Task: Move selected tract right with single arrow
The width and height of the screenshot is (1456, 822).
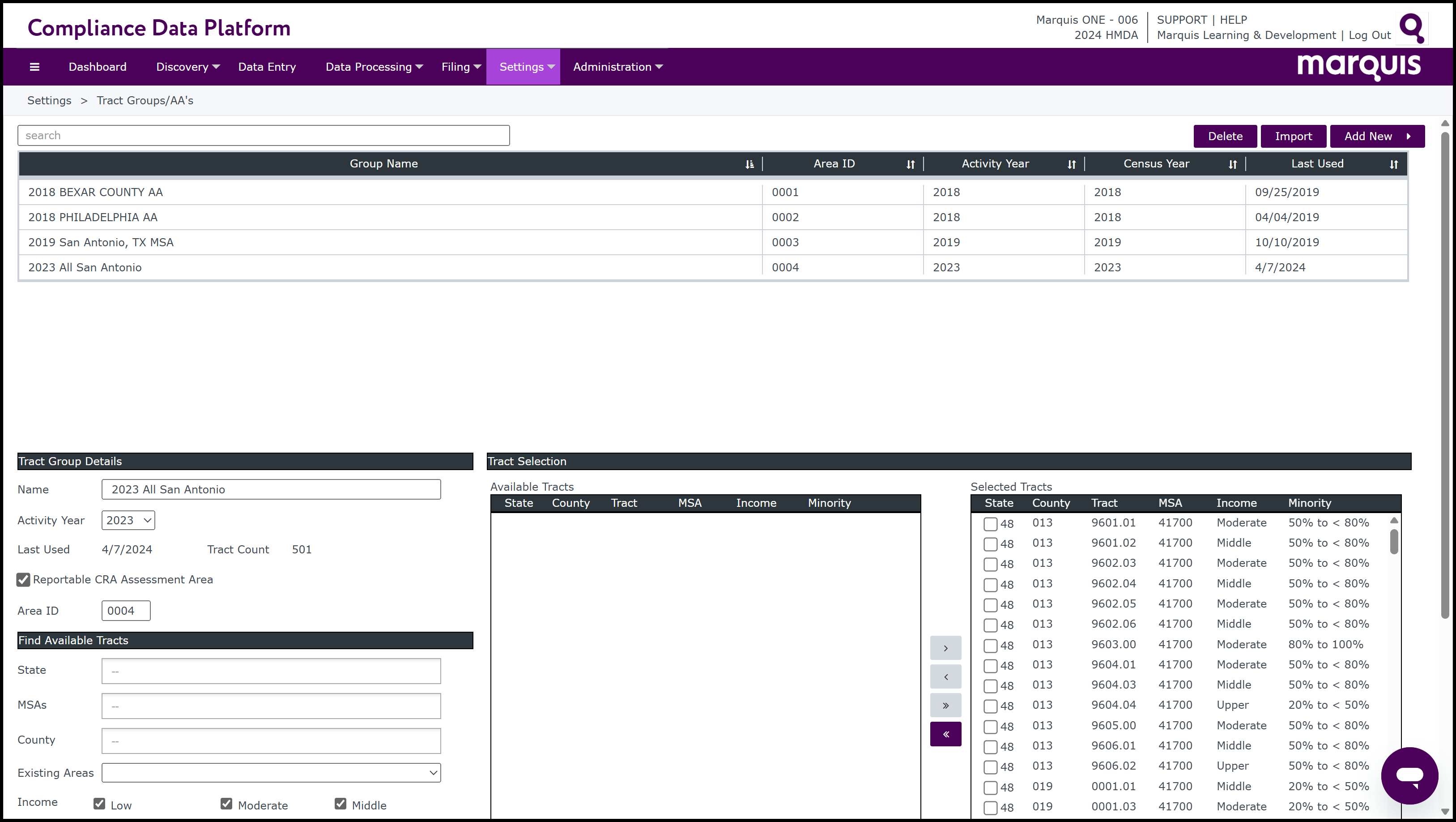Action: click(x=945, y=648)
